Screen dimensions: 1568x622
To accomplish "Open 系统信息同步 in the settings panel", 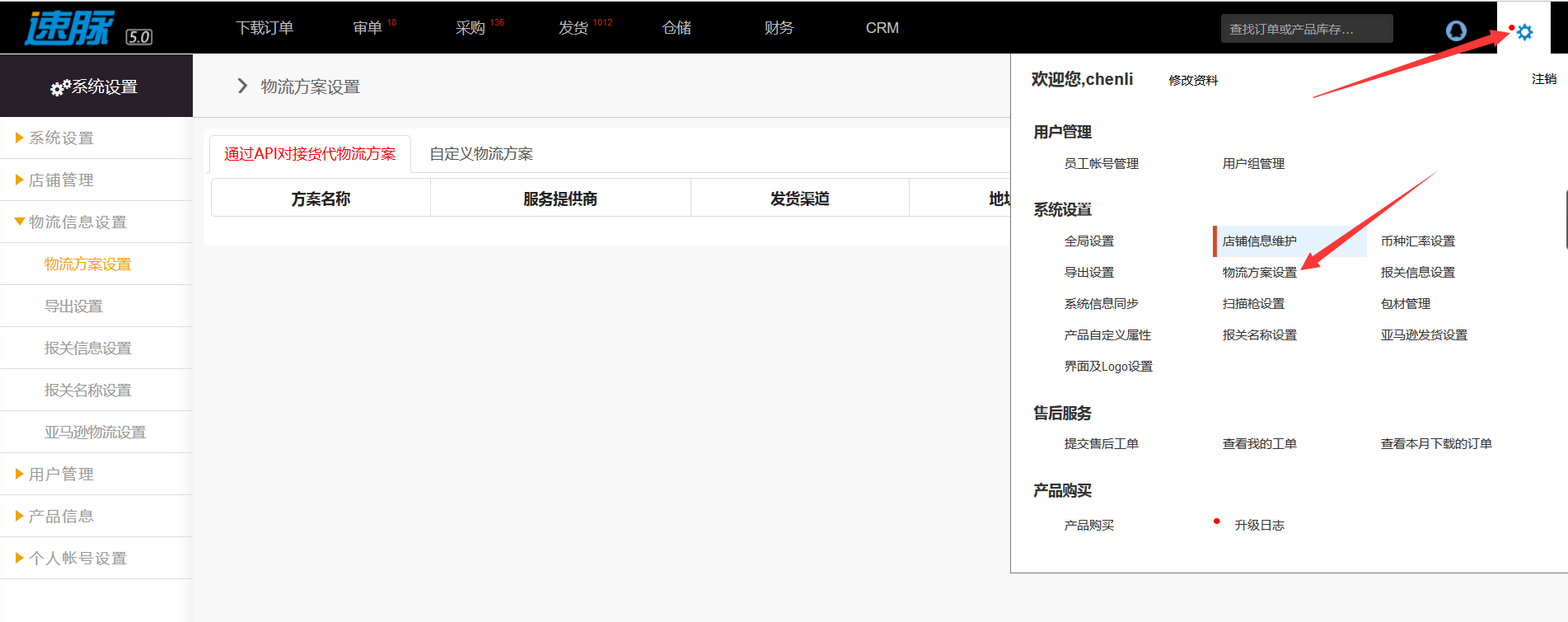I will [x=1102, y=304].
